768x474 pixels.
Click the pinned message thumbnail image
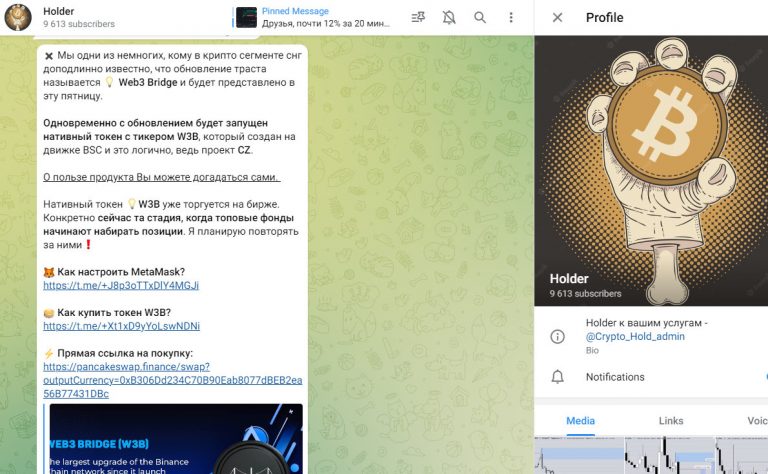(x=246, y=17)
